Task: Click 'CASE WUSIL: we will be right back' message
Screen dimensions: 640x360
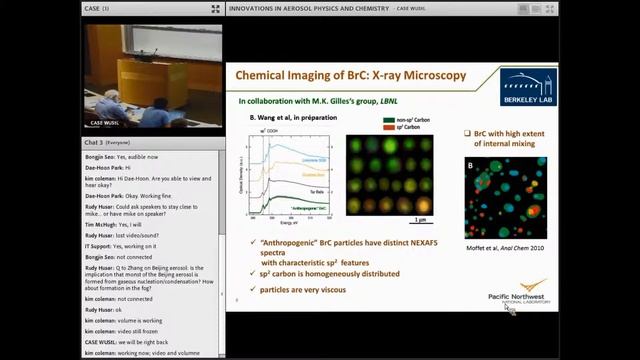Action: [x=127, y=342]
